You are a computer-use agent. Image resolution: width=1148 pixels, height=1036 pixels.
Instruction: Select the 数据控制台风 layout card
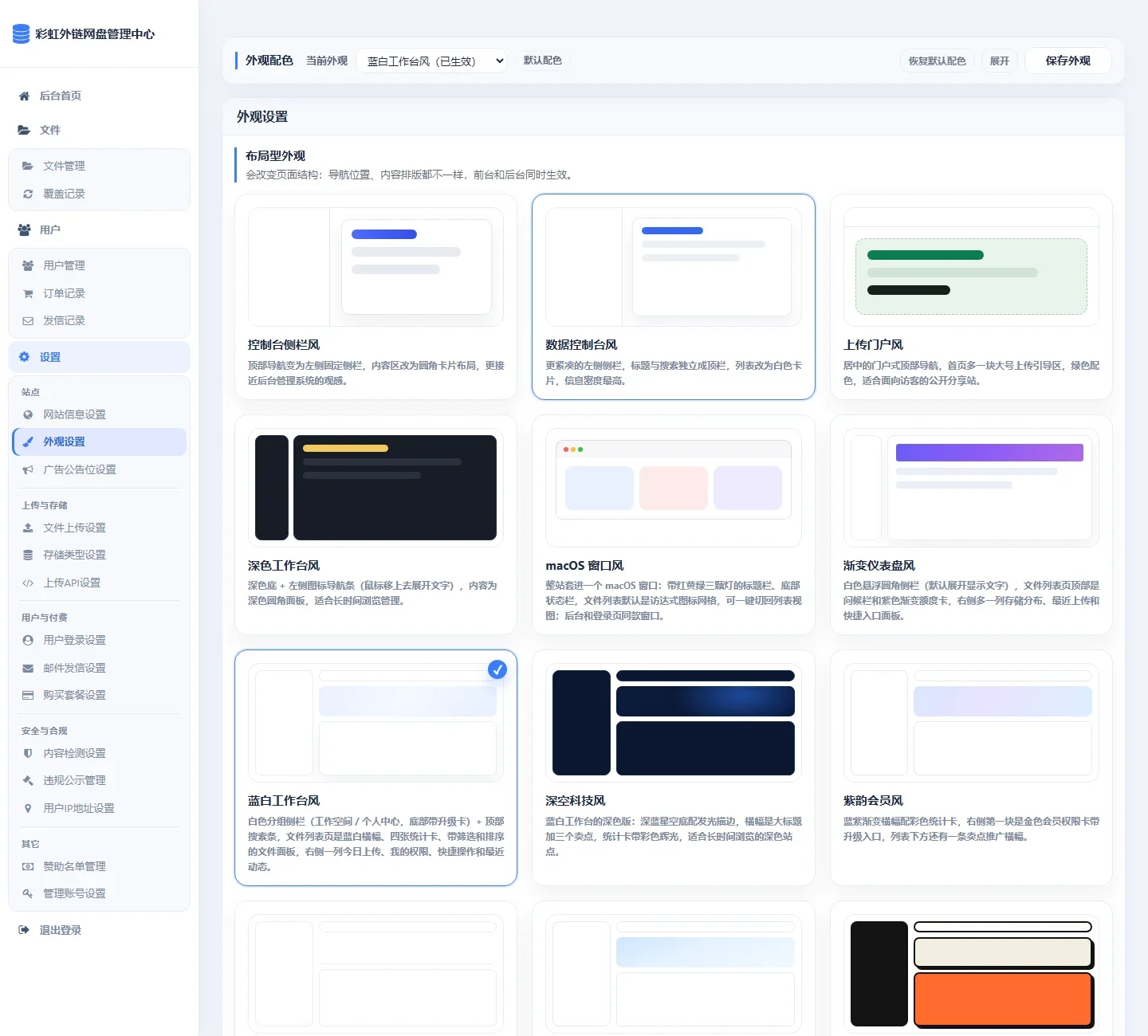(674, 296)
